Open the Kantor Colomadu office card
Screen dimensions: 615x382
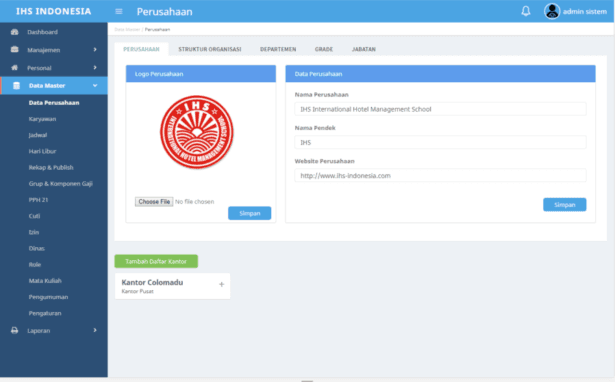[x=172, y=286]
